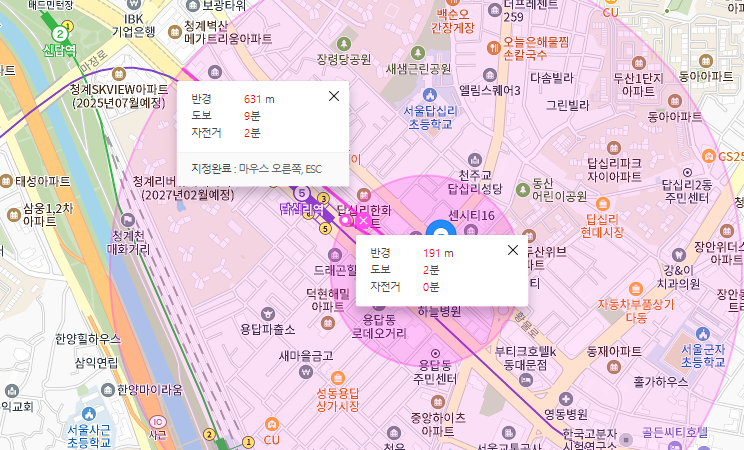Image resolution: width=744 pixels, height=450 pixels.
Task: Click 부티크호텔k 동대문점 hotel icon
Action: [526, 379]
